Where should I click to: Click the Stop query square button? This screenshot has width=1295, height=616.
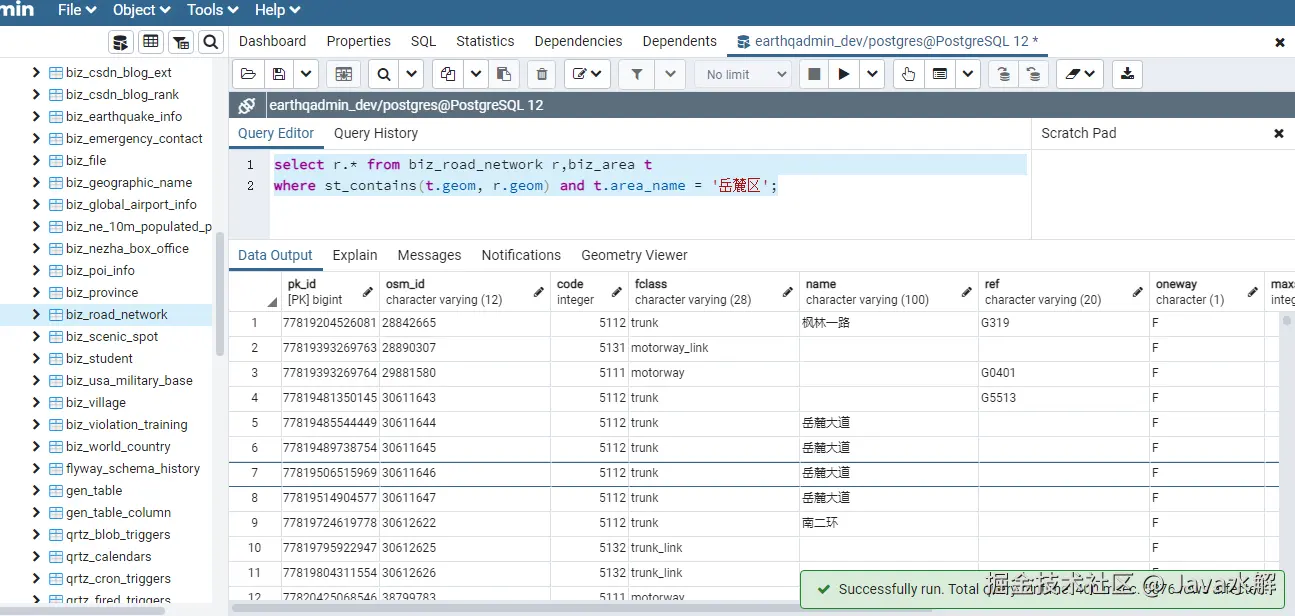tap(814, 74)
